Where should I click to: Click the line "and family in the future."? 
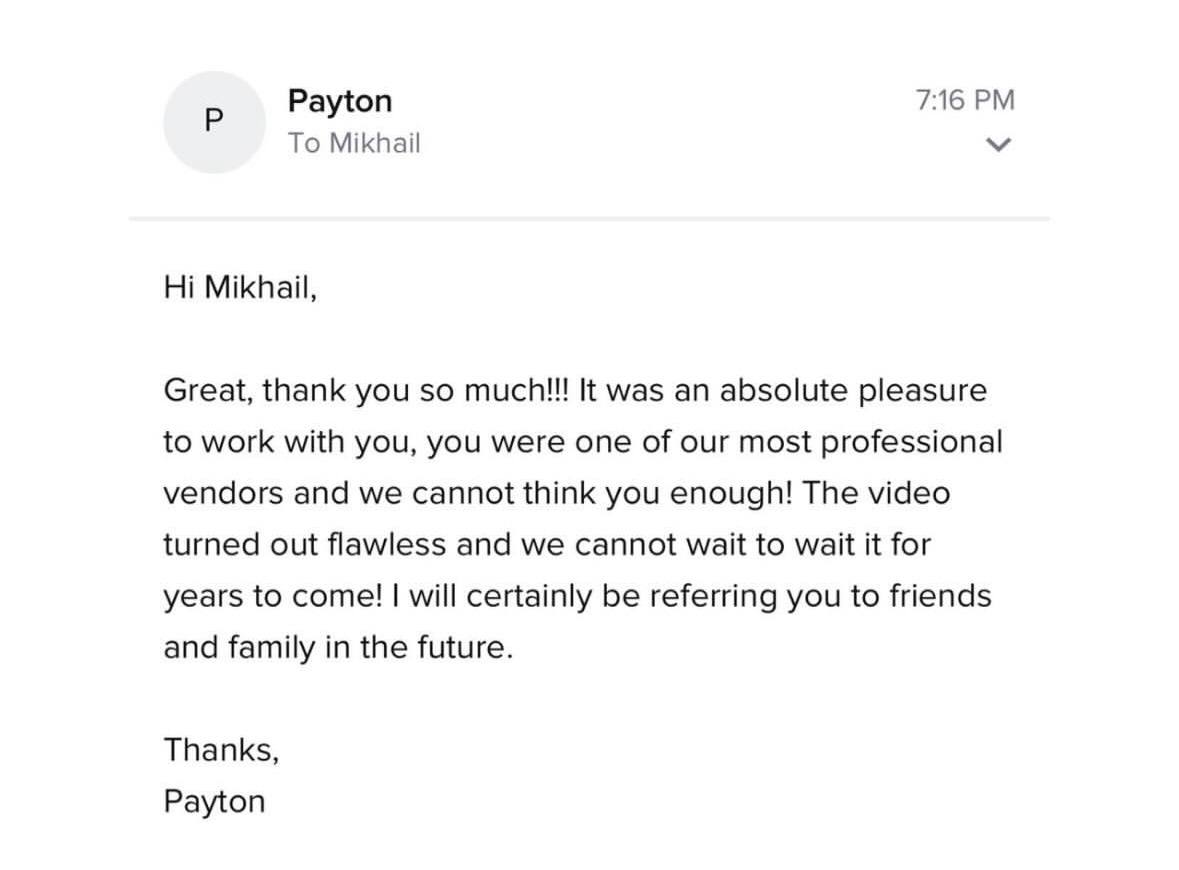coord(338,647)
